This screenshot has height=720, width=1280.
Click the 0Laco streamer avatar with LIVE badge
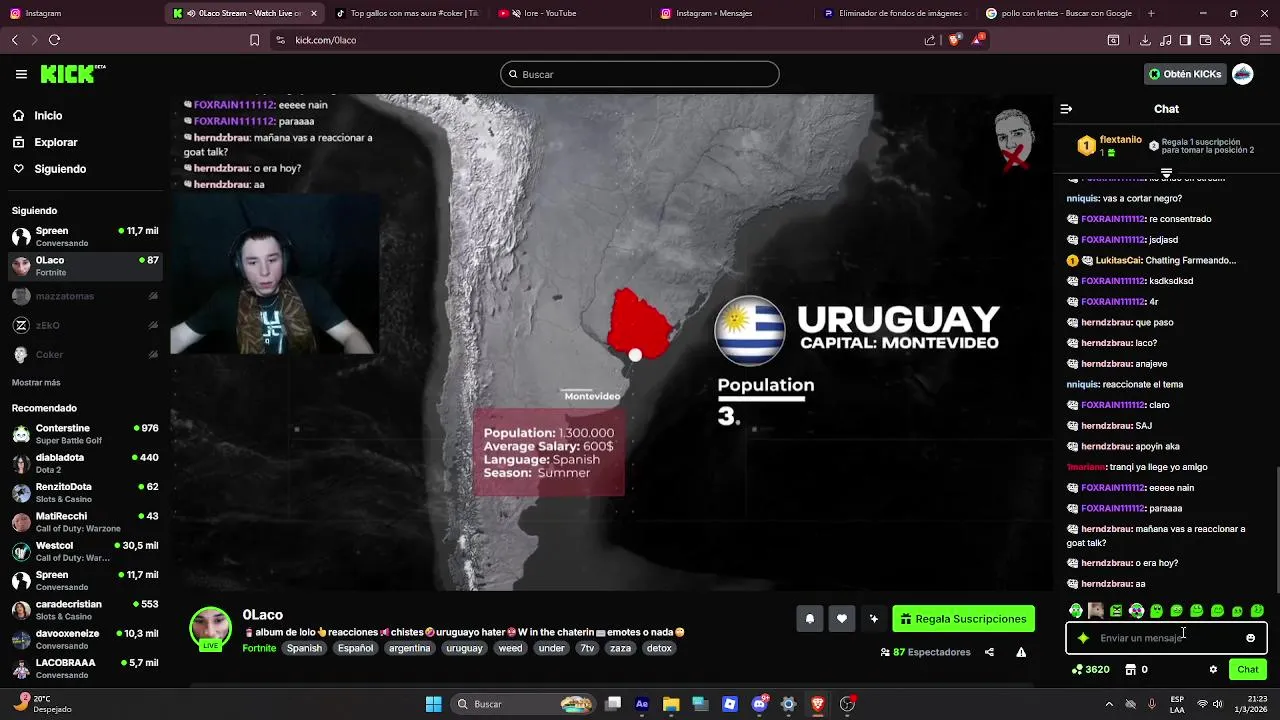pos(211,629)
